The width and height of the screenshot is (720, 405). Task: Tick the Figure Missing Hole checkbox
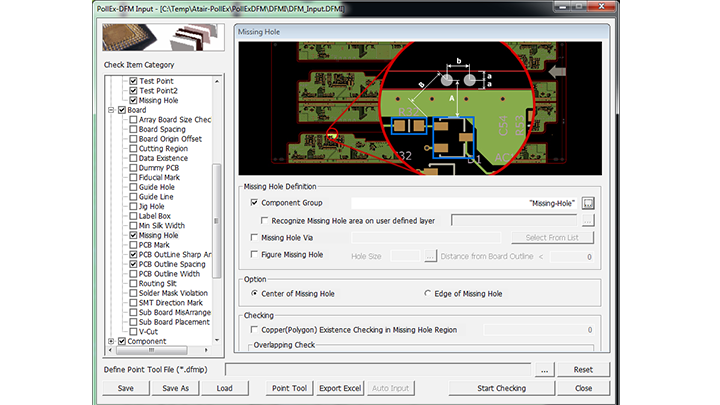point(254,255)
